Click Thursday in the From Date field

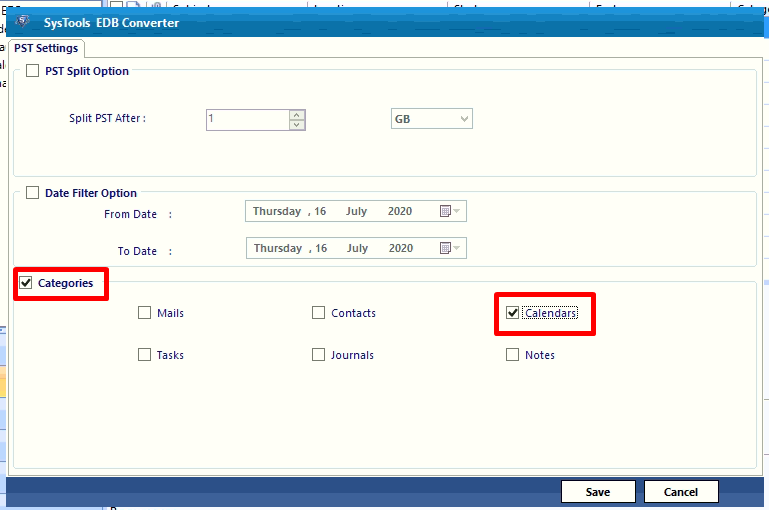277,211
